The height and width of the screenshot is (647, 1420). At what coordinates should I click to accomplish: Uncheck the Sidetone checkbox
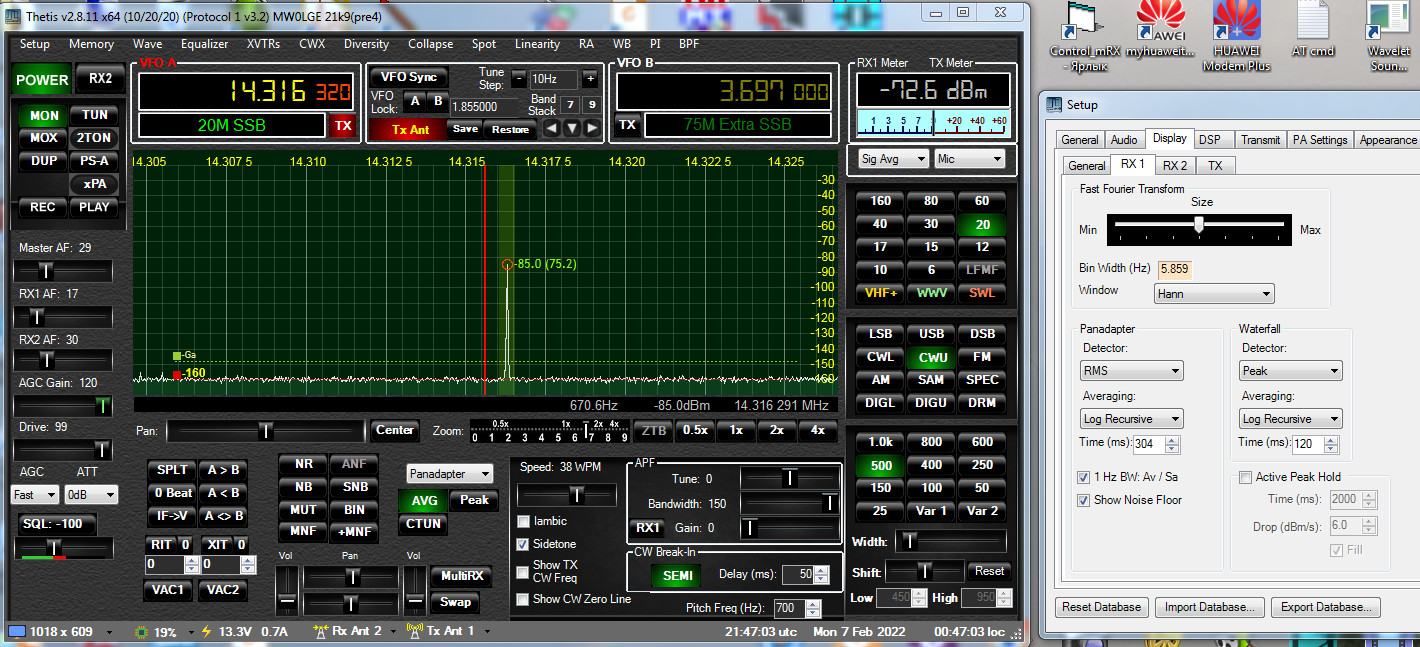coord(523,544)
